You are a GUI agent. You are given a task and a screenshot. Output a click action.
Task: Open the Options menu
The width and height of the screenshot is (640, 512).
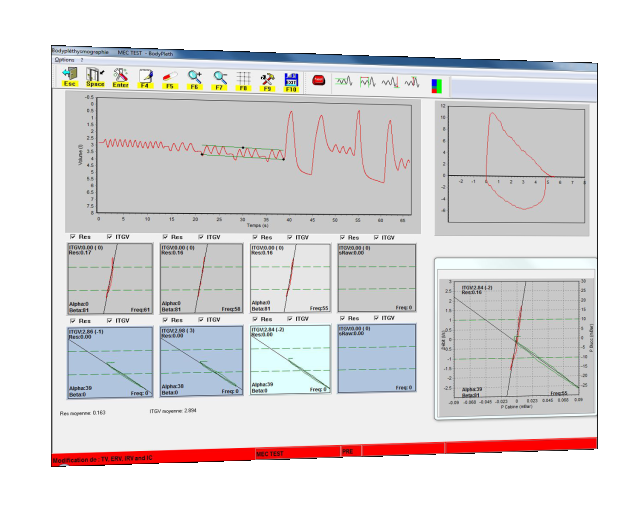click(65, 60)
